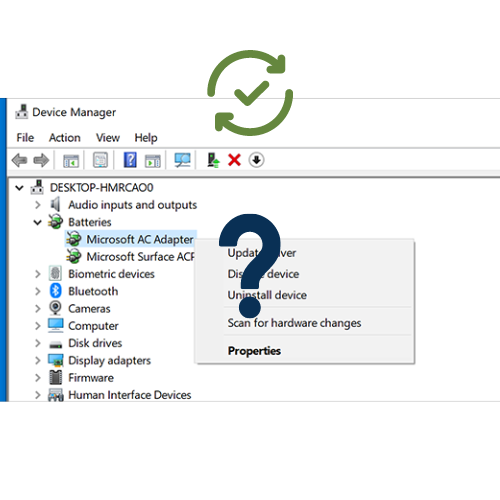Select the Bluetooth label
The image size is (500, 500).
(93, 291)
